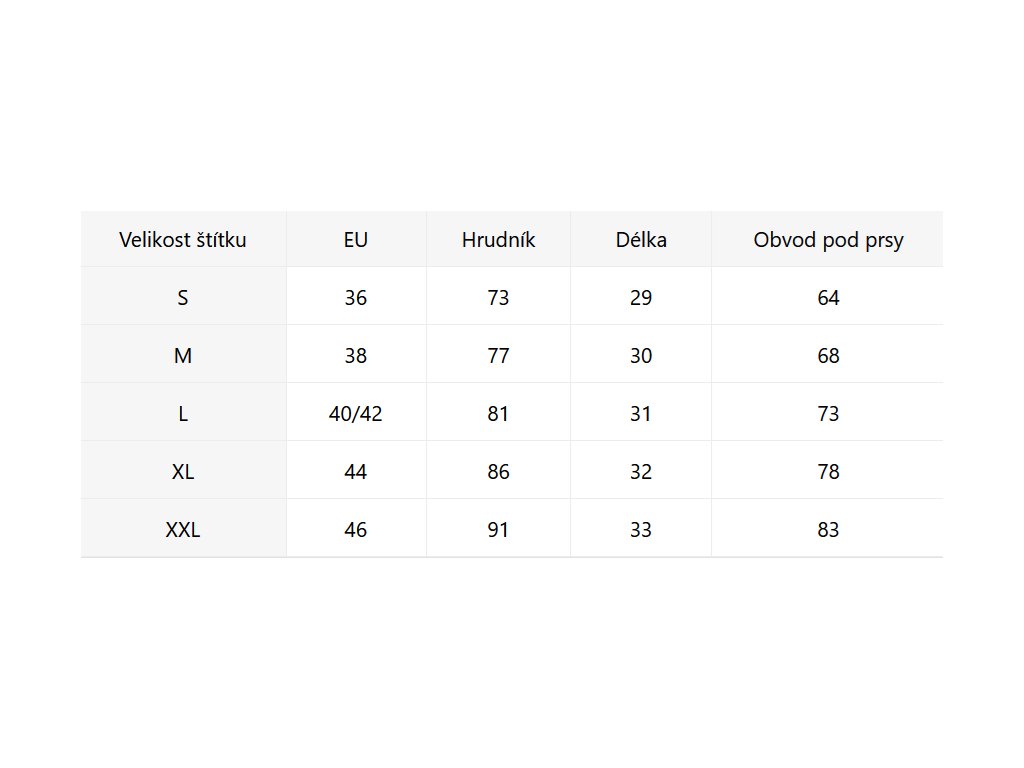Select the XXL size row label
The width and height of the screenshot is (1024, 768).
(x=183, y=530)
